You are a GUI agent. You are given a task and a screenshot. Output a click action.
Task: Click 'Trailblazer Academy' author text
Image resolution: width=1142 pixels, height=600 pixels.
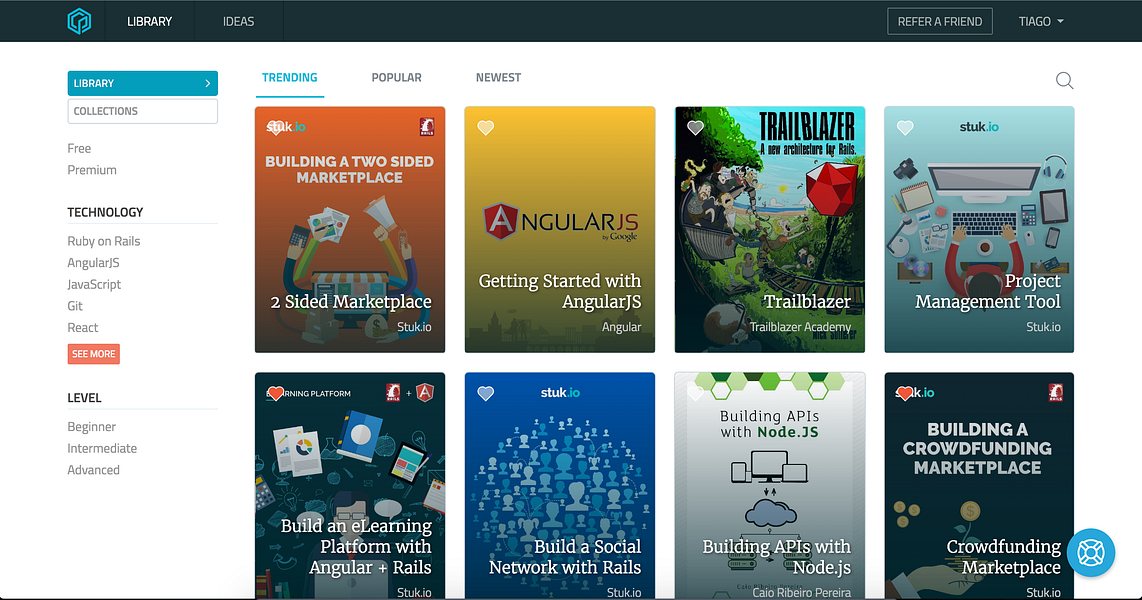tap(800, 327)
